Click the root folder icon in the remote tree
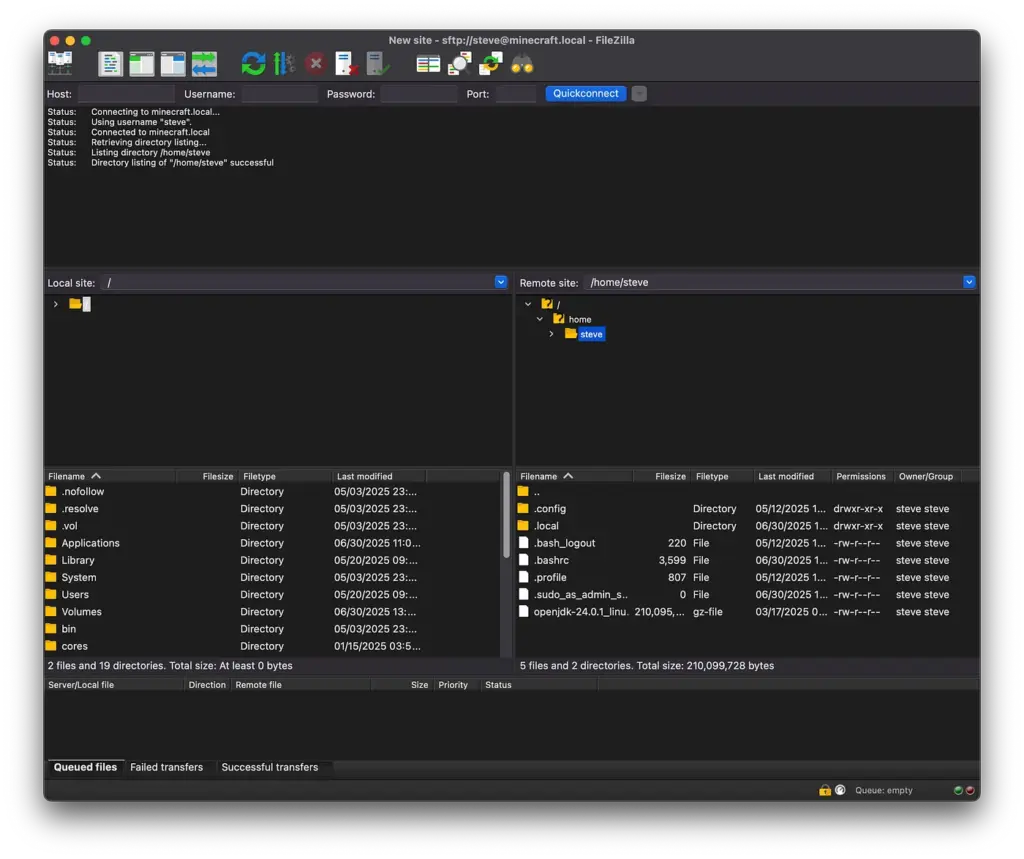Viewport: 1024px width, 859px height. pos(547,304)
